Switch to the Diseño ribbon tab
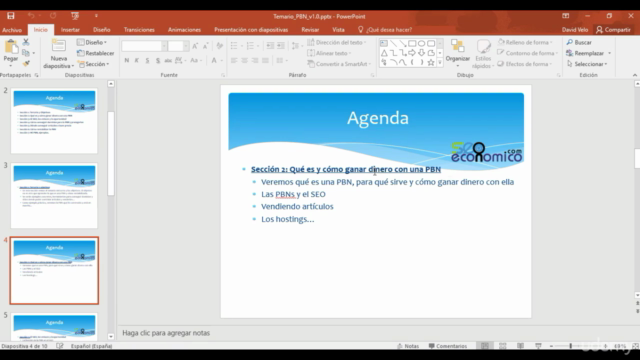640x360 pixels. pos(102,30)
